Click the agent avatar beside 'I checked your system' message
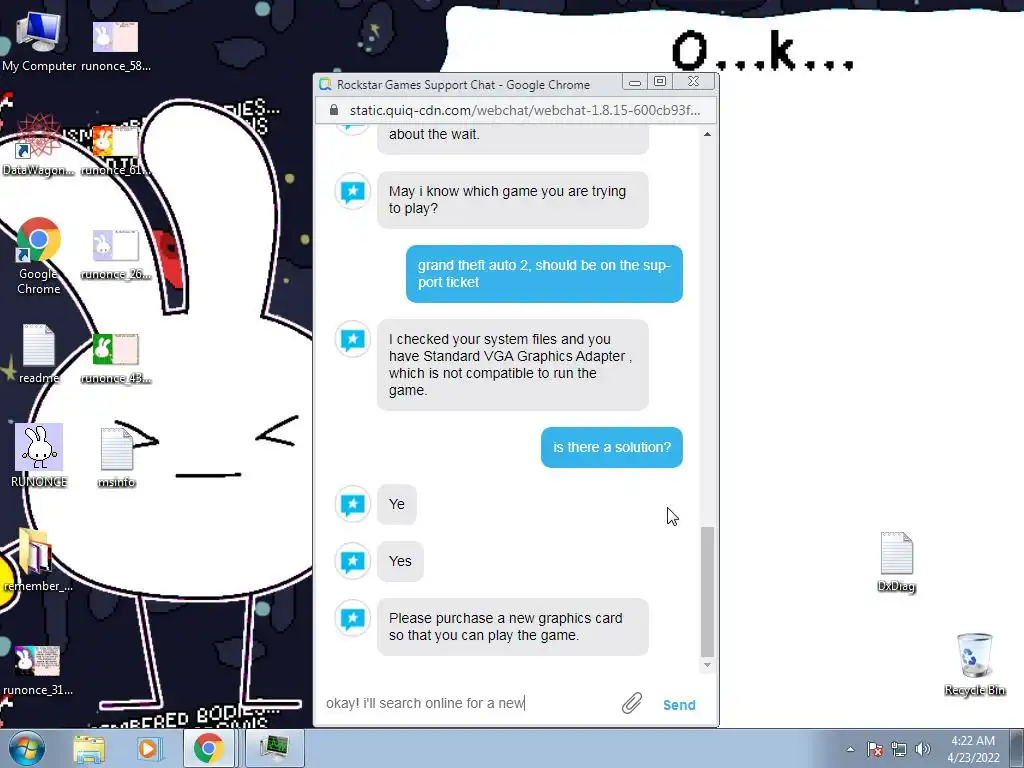 point(353,339)
